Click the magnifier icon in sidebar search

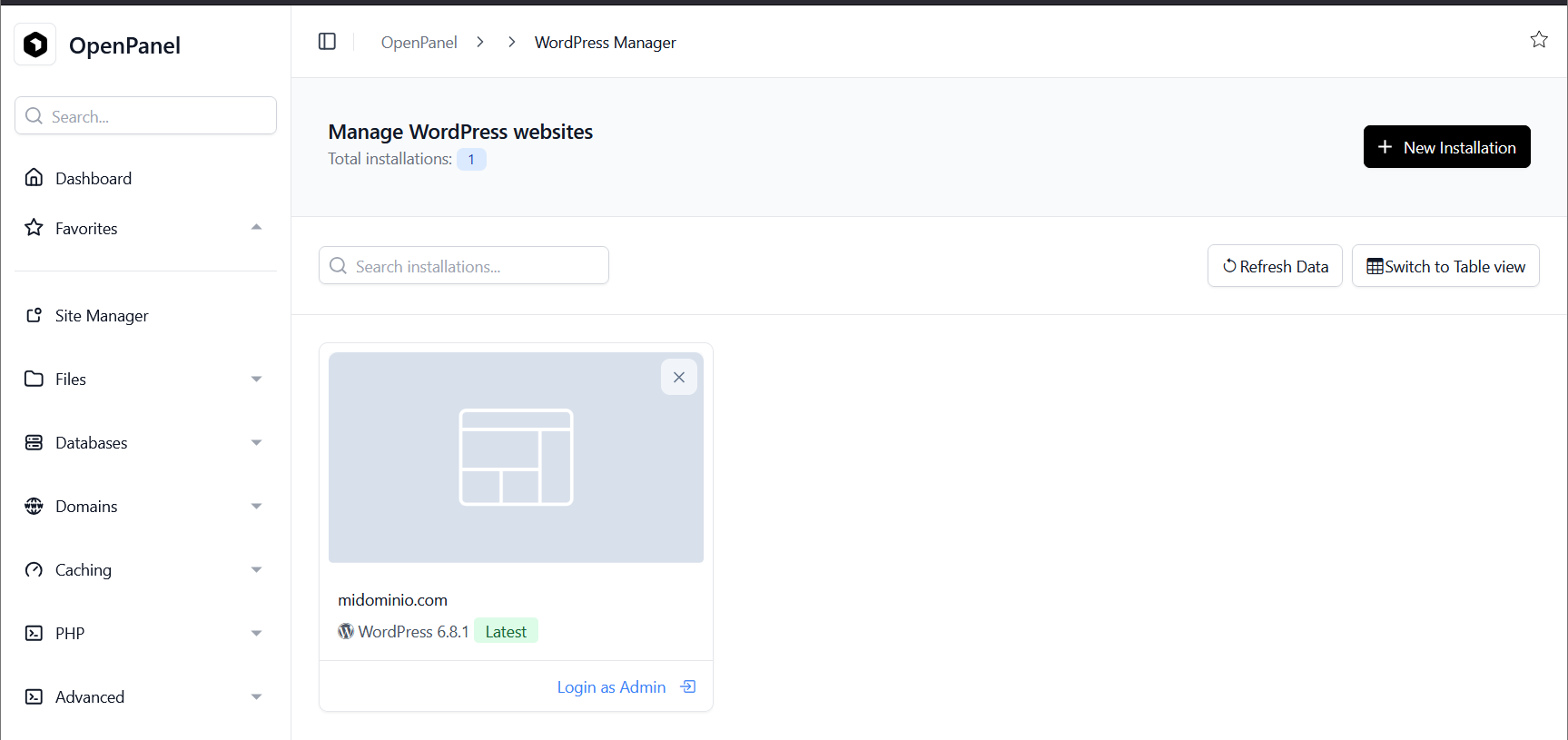[35, 116]
